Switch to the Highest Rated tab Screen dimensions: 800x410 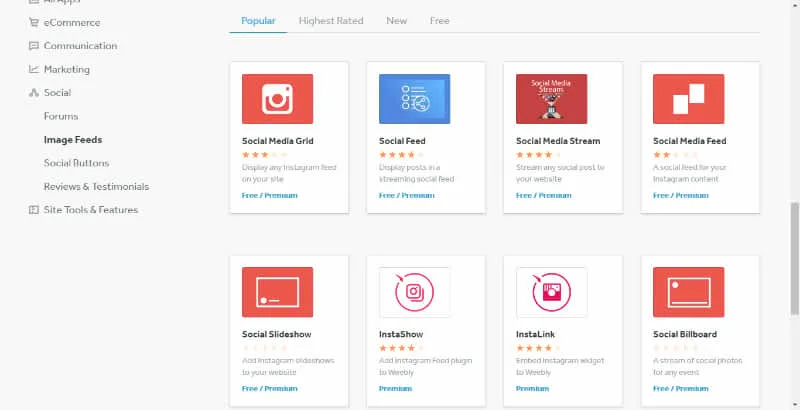click(x=331, y=21)
